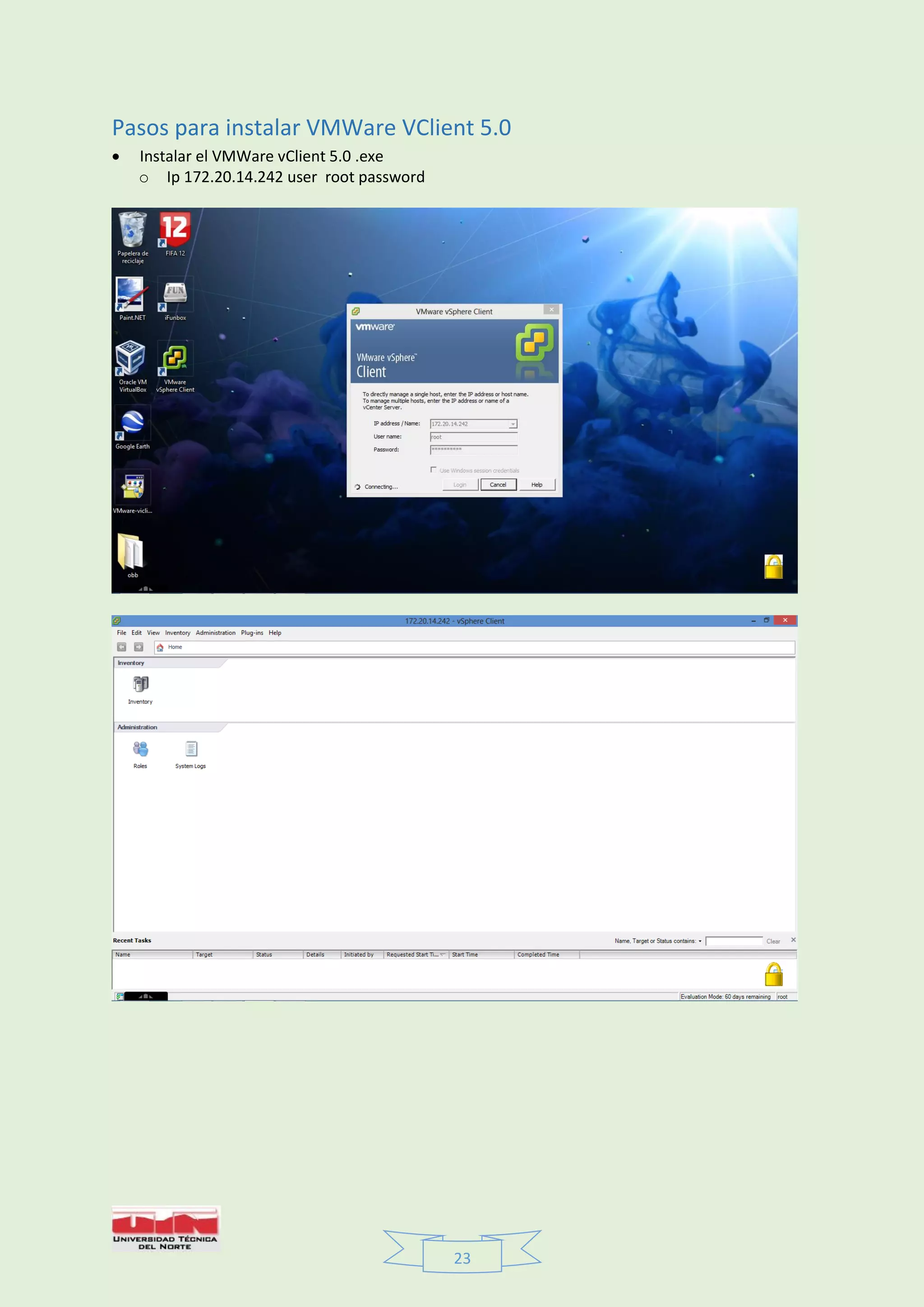Image resolution: width=924 pixels, height=1307 pixels.
Task: Open the View menu
Action: (153, 632)
